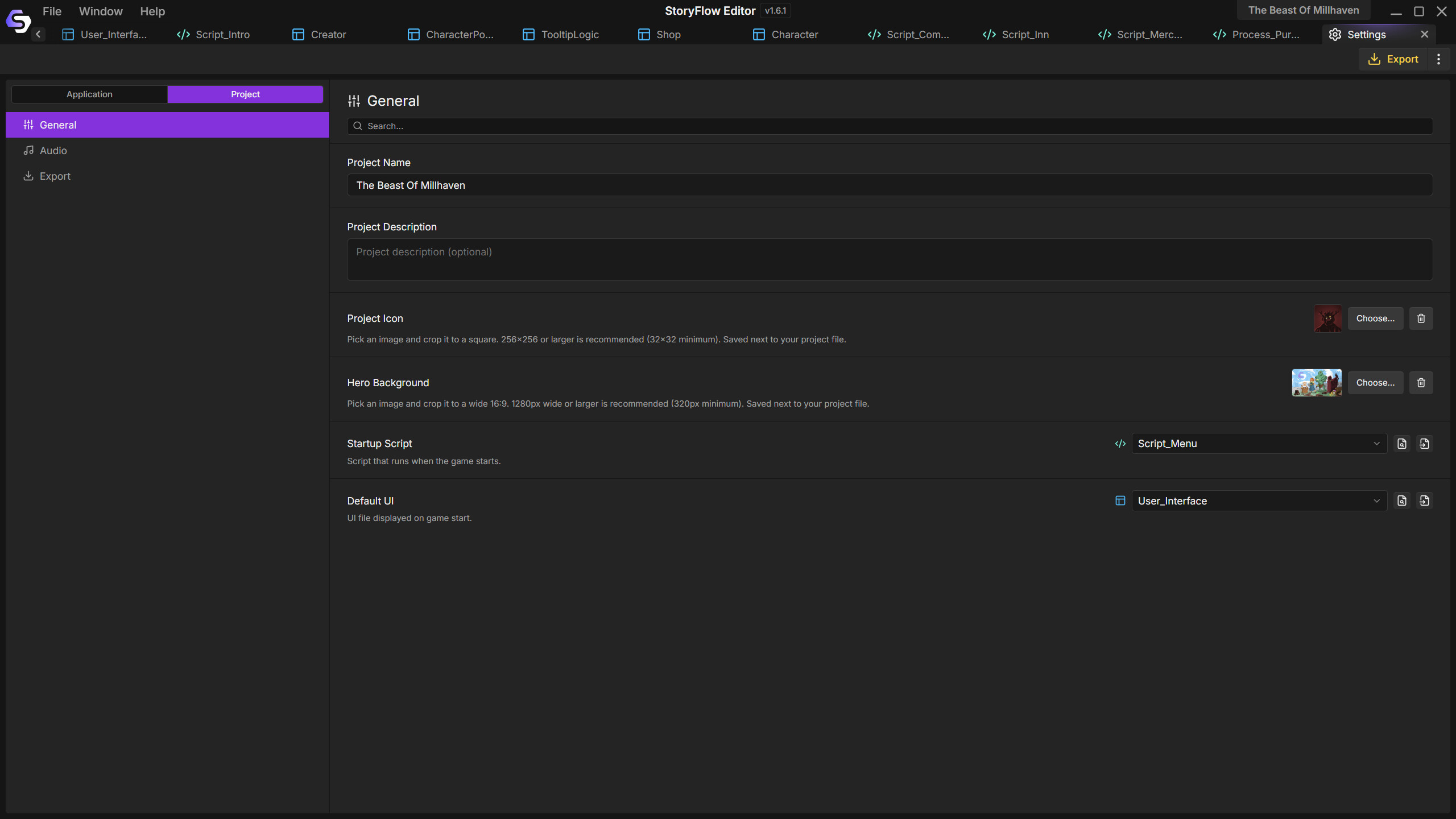Click the magnifier icon in search bar

358,126
